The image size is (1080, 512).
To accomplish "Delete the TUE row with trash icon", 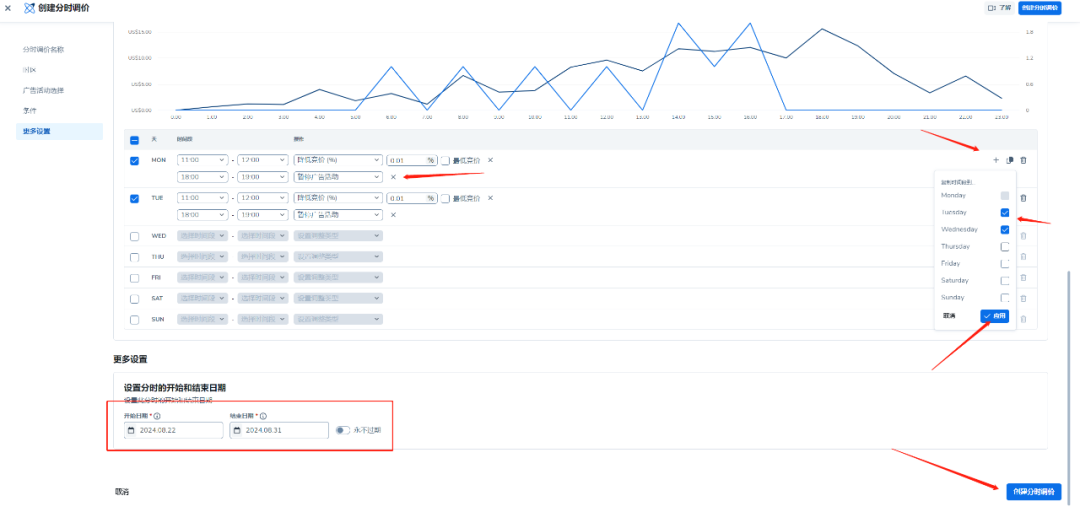I will point(1023,198).
